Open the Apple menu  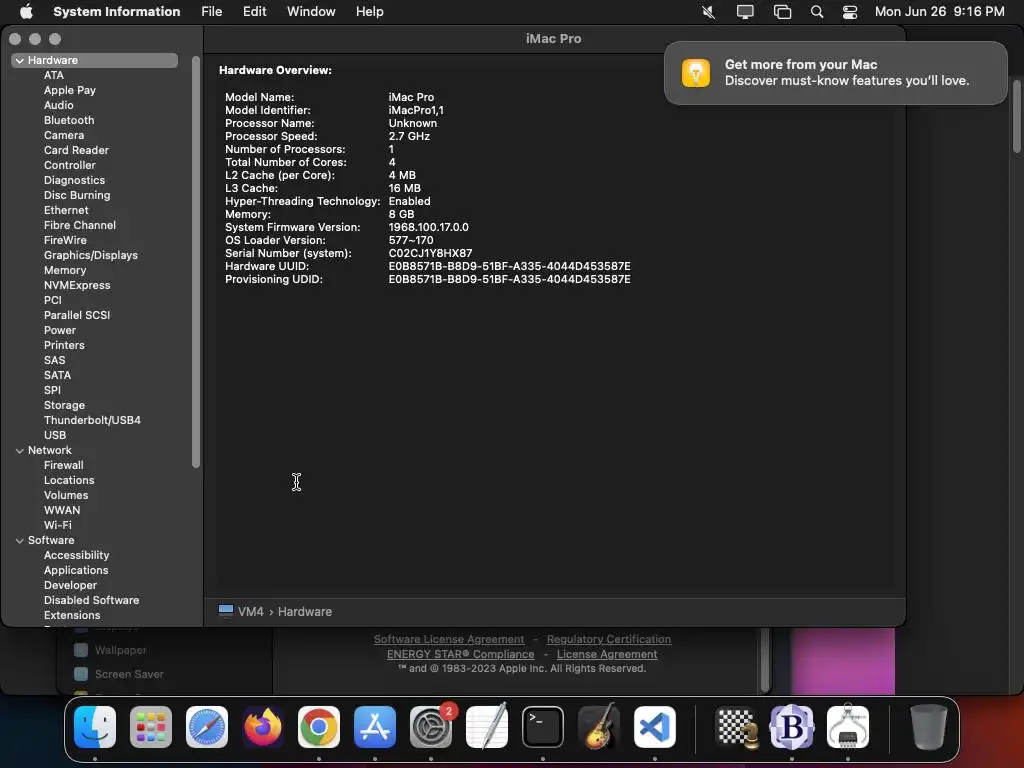(x=26, y=12)
